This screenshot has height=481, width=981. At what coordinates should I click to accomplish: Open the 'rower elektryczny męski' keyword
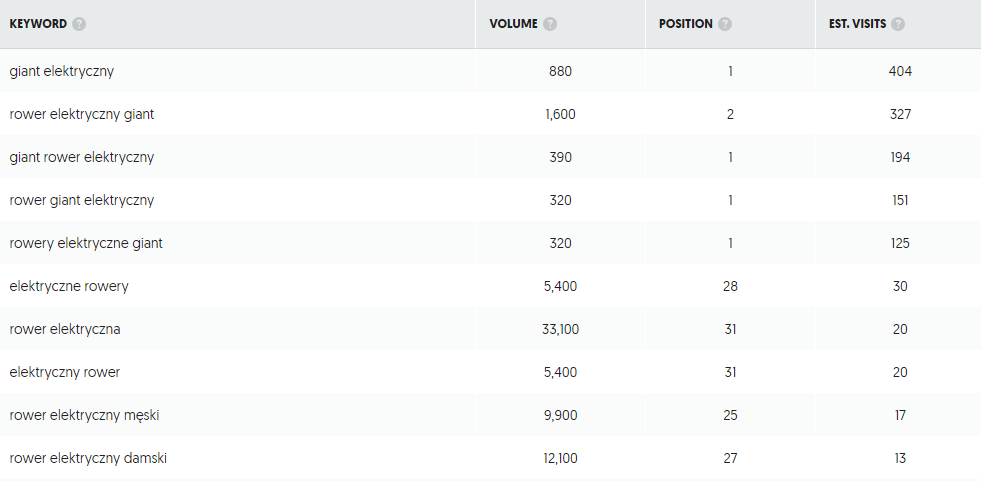[x=84, y=415]
